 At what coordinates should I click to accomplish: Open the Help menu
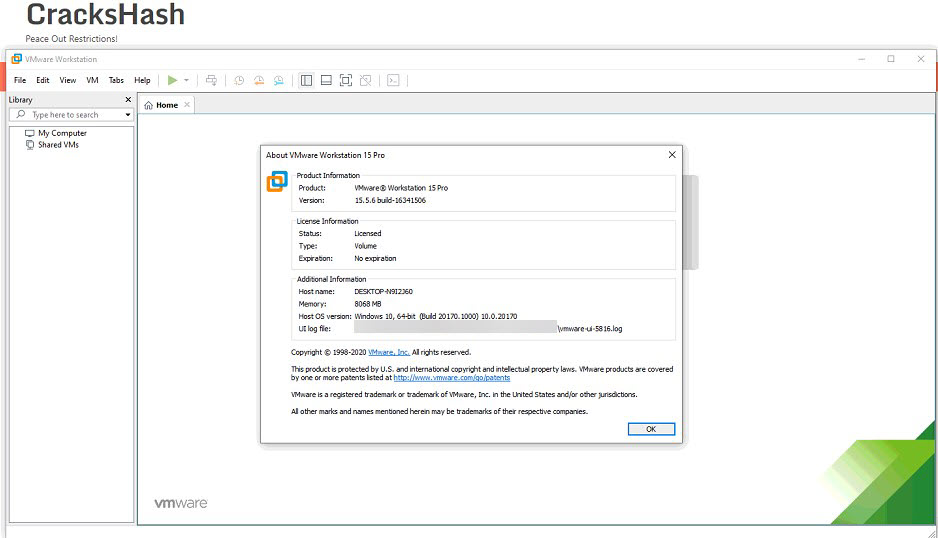click(142, 80)
